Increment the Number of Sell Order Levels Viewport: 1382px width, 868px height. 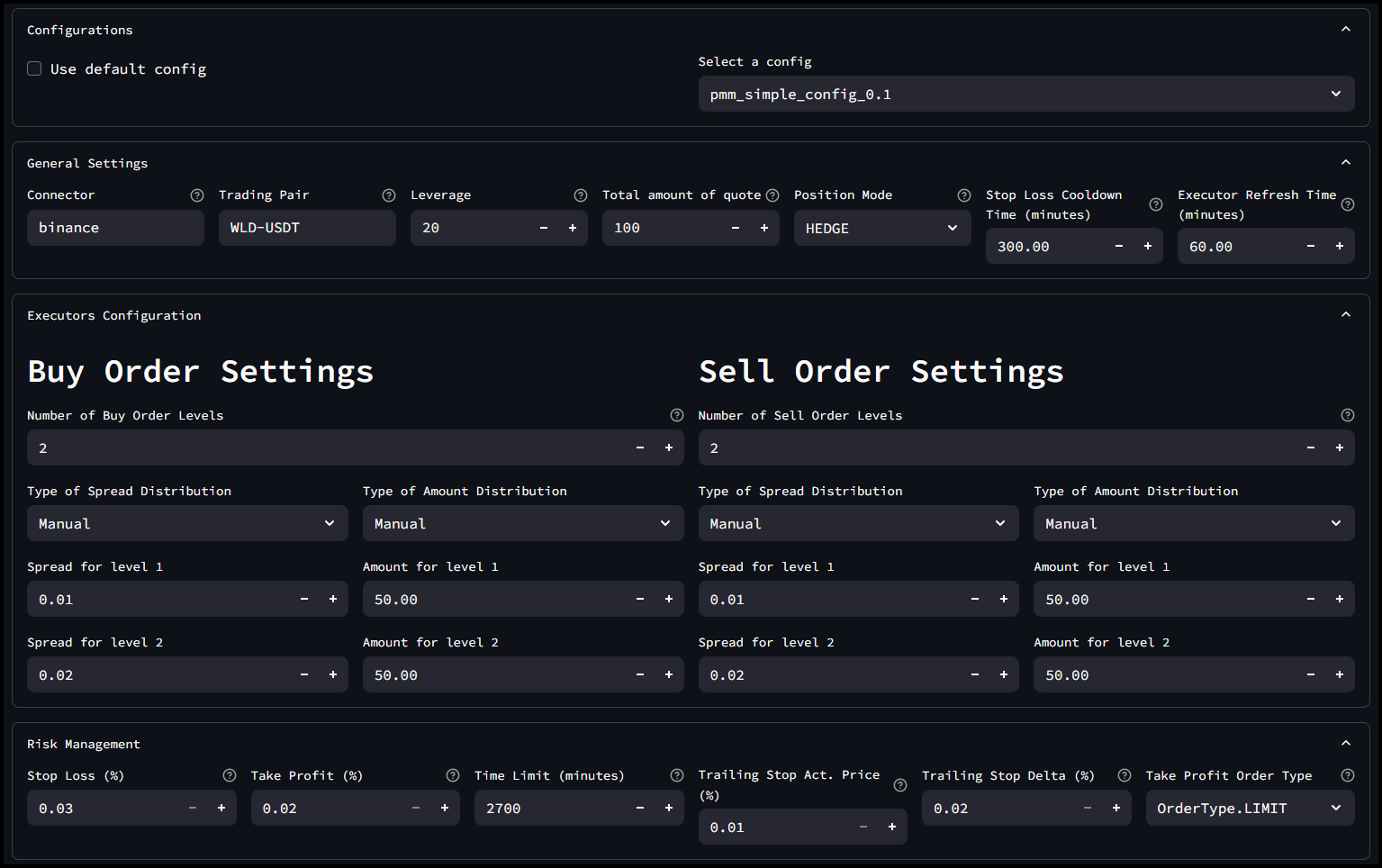click(x=1340, y=448)
